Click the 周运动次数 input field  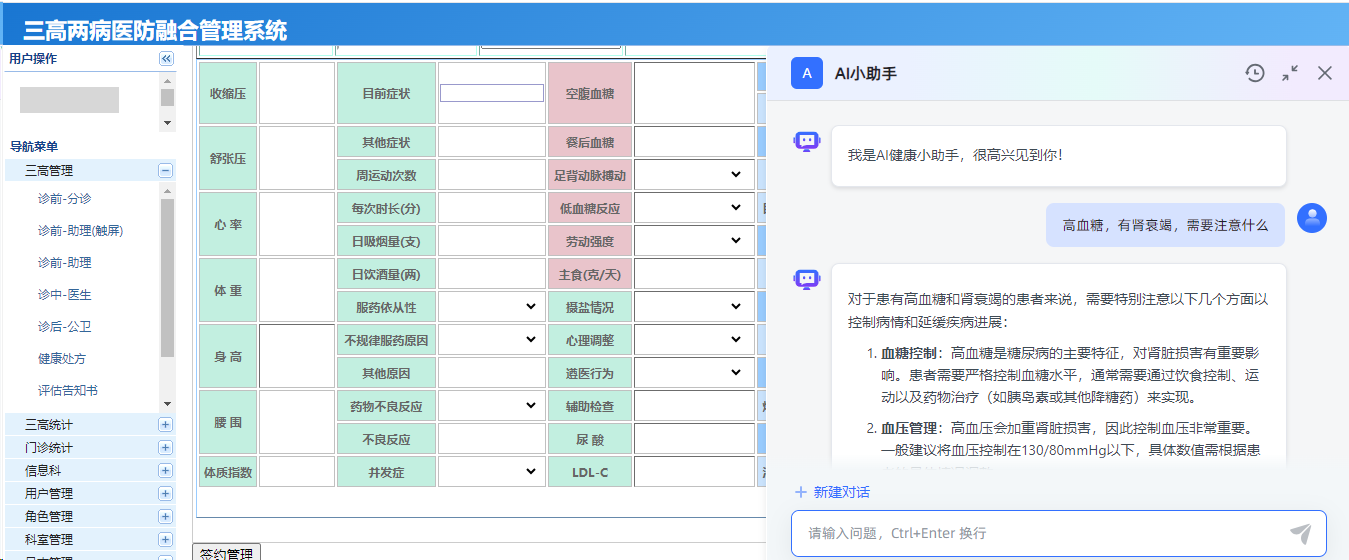coord(491,175)
